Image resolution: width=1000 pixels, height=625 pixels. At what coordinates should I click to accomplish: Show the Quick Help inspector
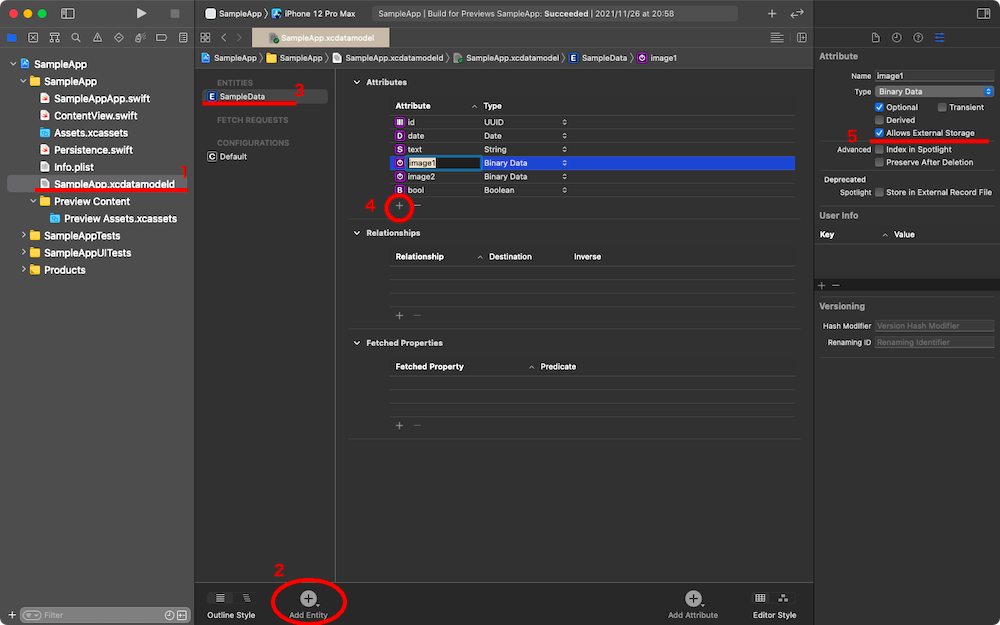click(918, 38)
